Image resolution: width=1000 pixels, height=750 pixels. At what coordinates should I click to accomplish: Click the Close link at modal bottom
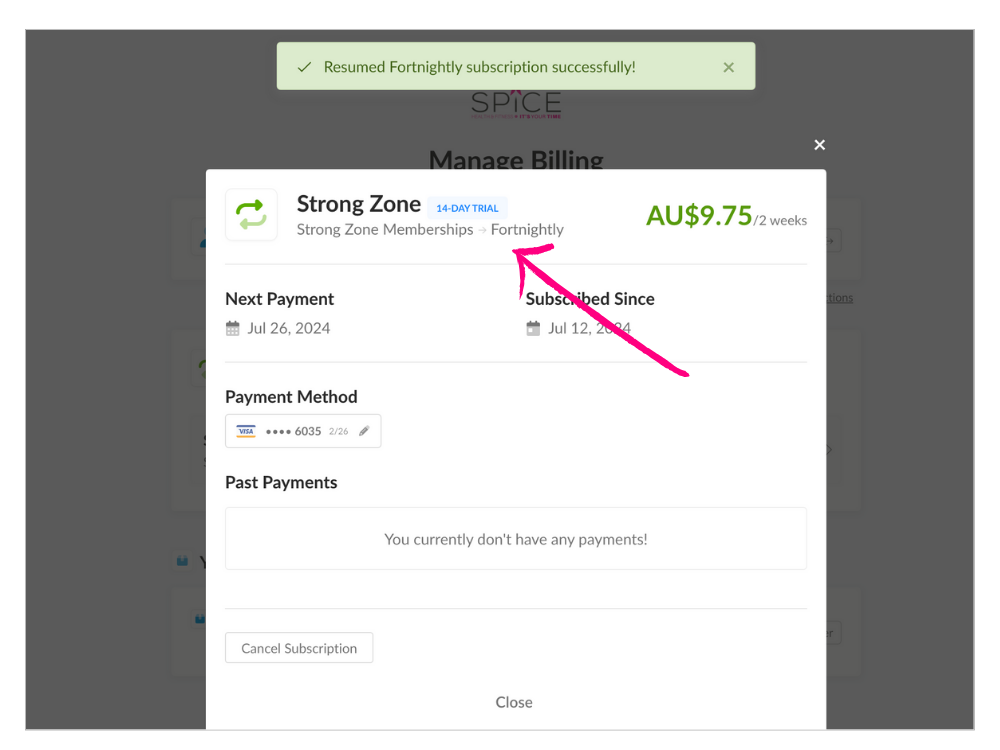tap(514, 702)
